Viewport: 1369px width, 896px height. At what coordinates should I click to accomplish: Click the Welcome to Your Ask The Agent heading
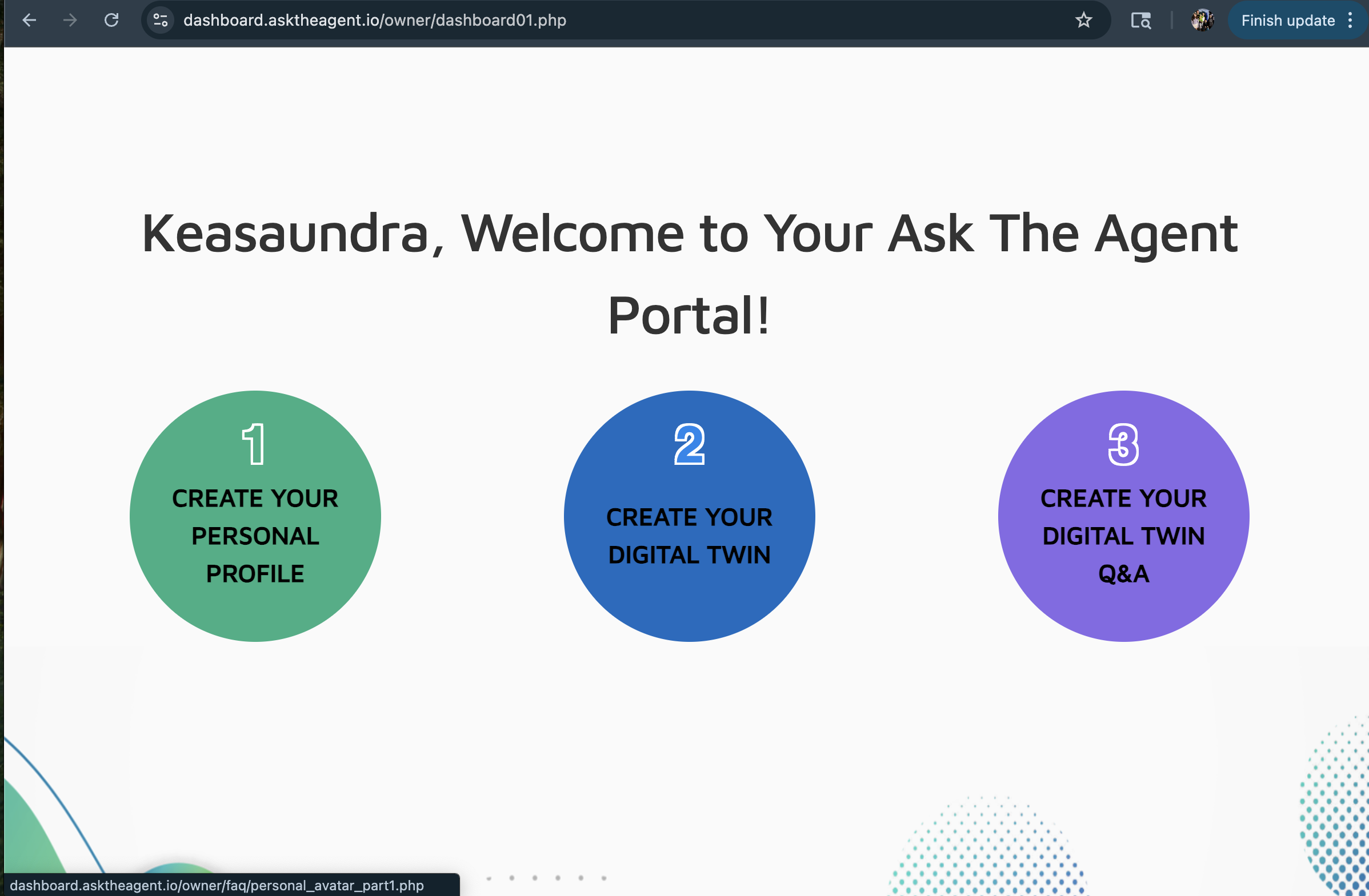coord(689,274)
